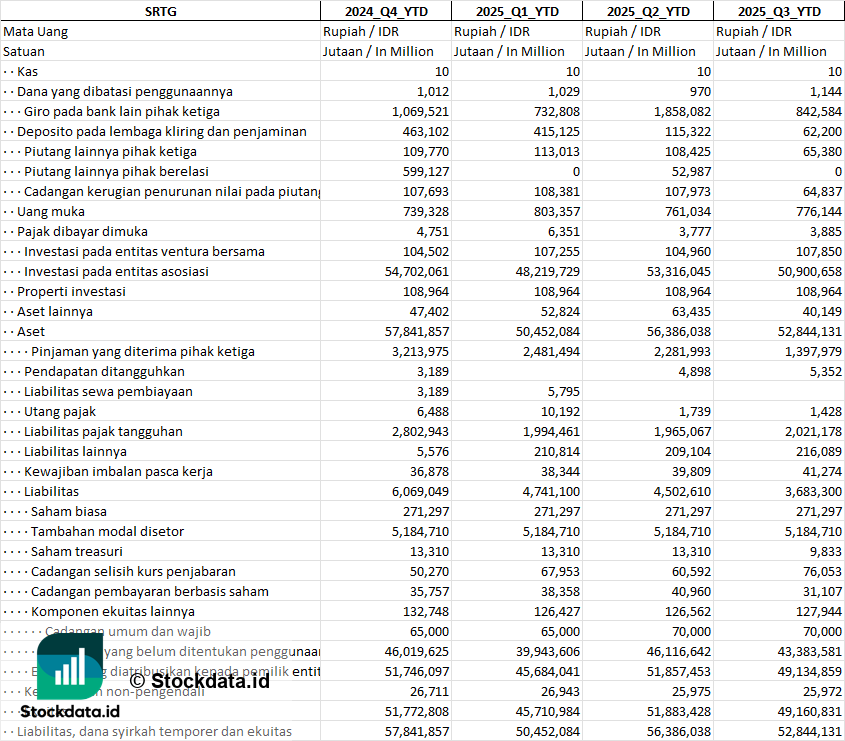Select the Kas row label
845x741 pixels.
tap(28, 71)
